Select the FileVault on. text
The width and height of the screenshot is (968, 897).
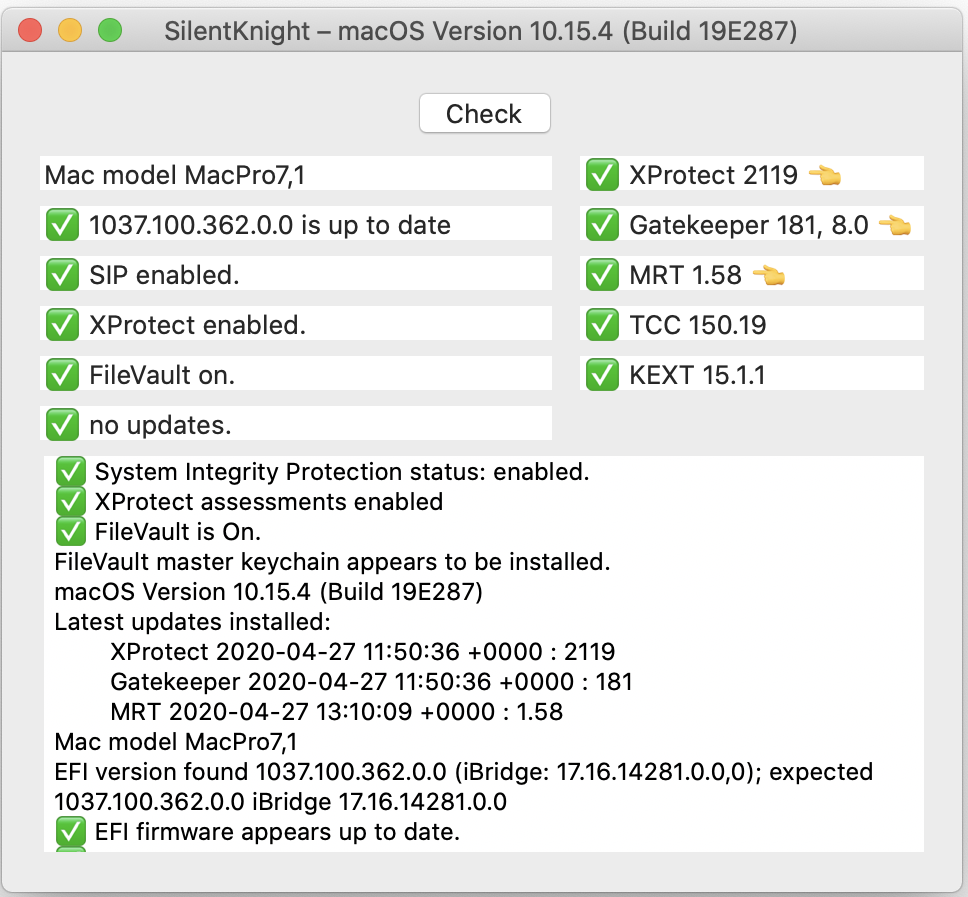(x=162, y=375)
